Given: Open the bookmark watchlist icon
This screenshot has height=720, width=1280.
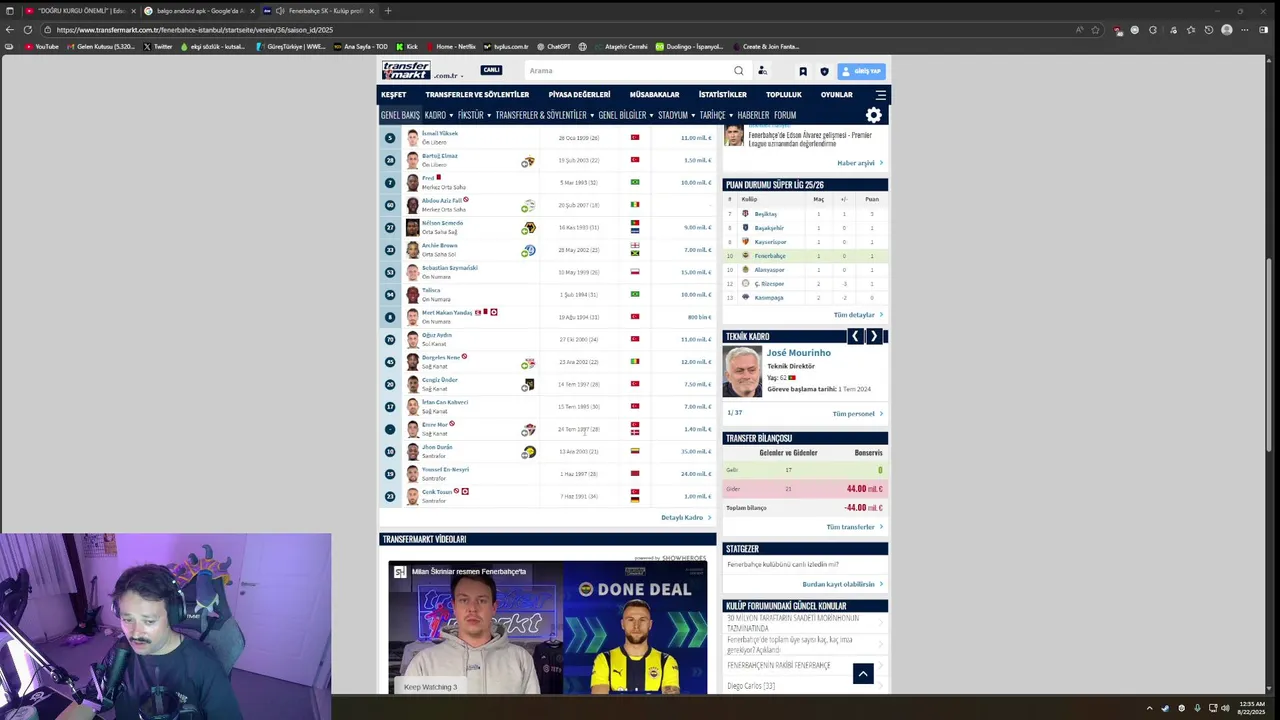Looking at the screenshot, I should pos(802,71).
